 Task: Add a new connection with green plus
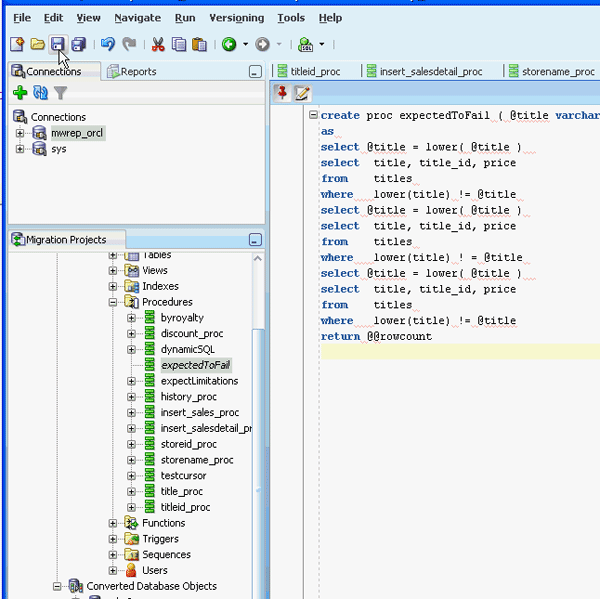click(19, 93)
